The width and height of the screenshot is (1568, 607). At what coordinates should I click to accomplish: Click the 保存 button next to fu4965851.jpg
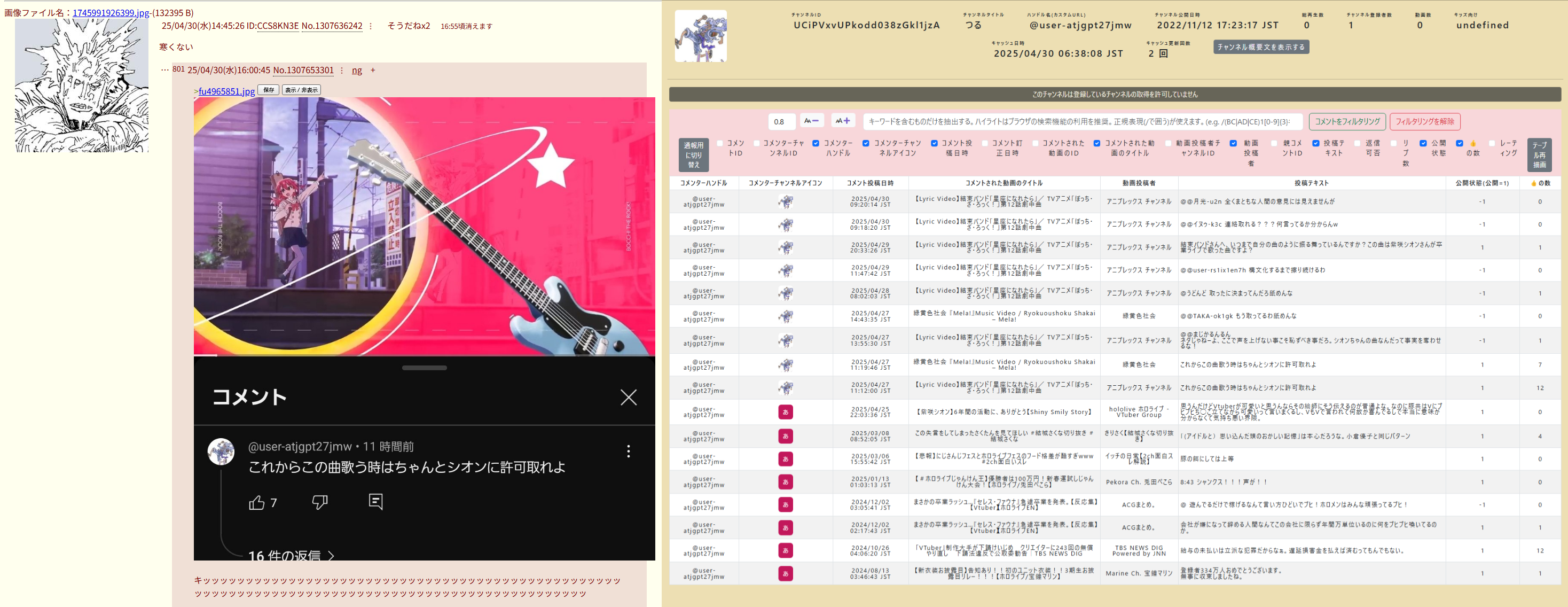pyautogui.click(x=269, y=90)
